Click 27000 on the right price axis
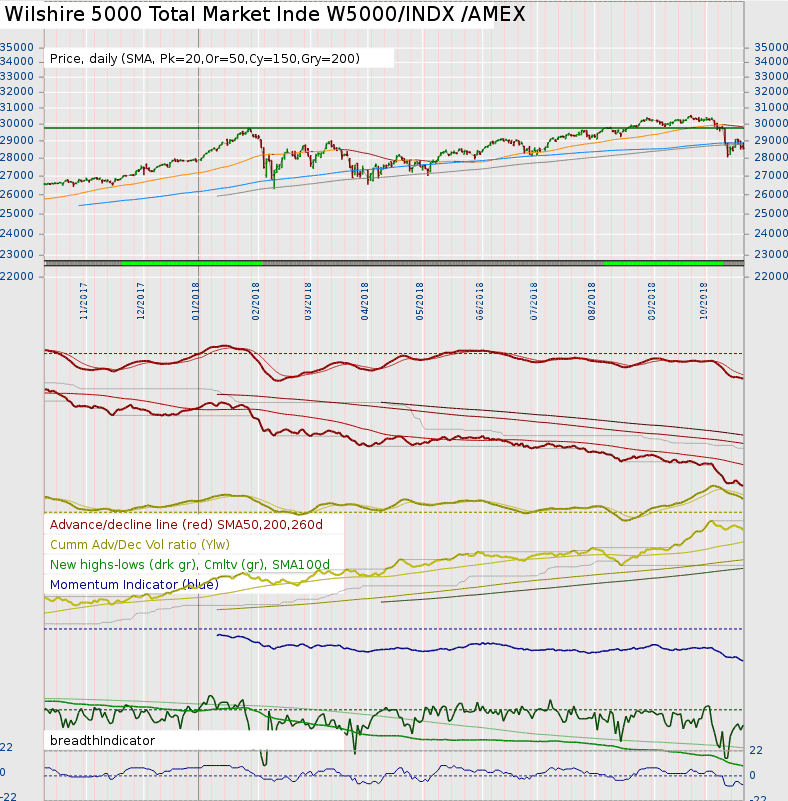This screenshot has height=801, width=788. click(x=771, y=175)
